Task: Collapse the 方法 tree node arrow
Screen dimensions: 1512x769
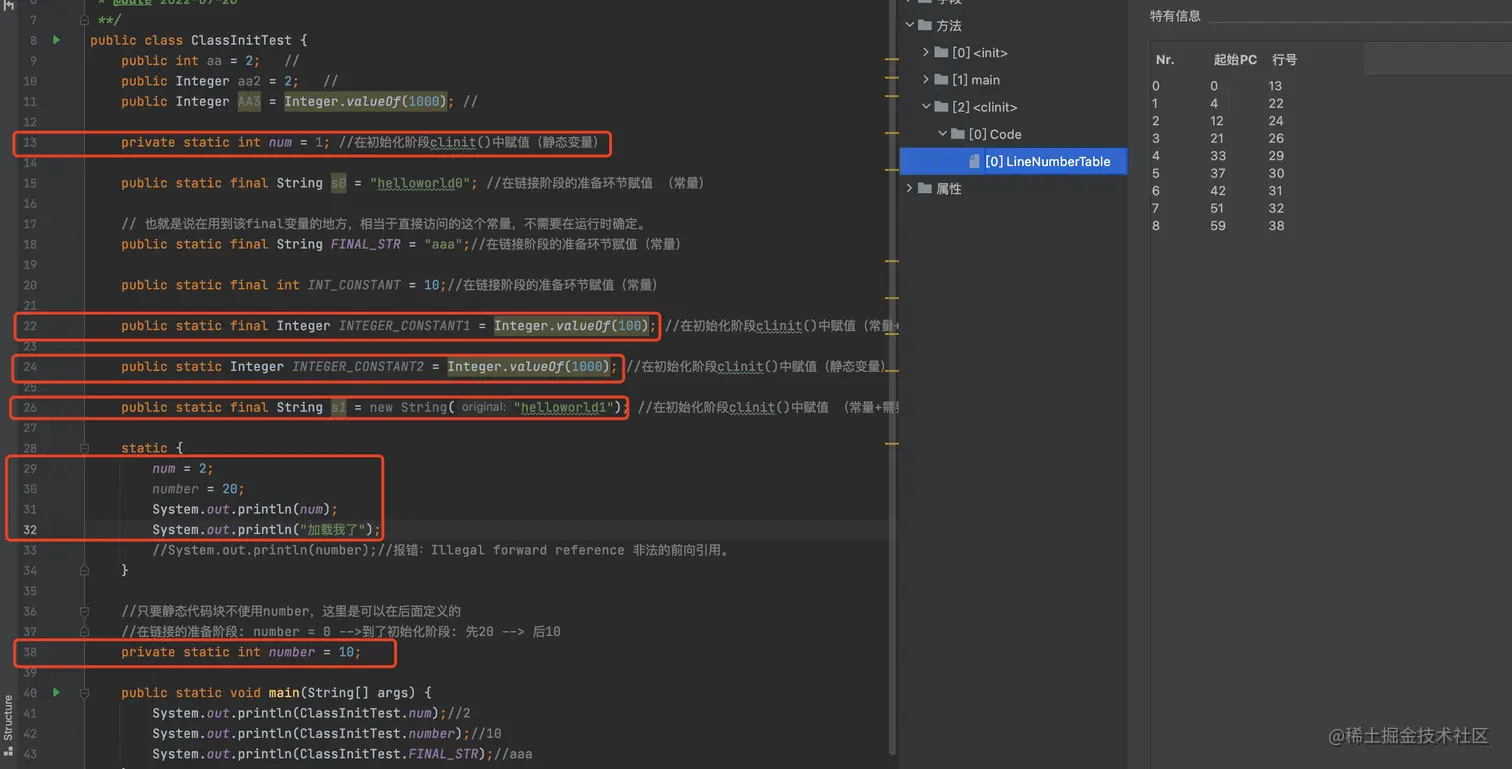Action: pyautogui.click(x=909, y=25)
